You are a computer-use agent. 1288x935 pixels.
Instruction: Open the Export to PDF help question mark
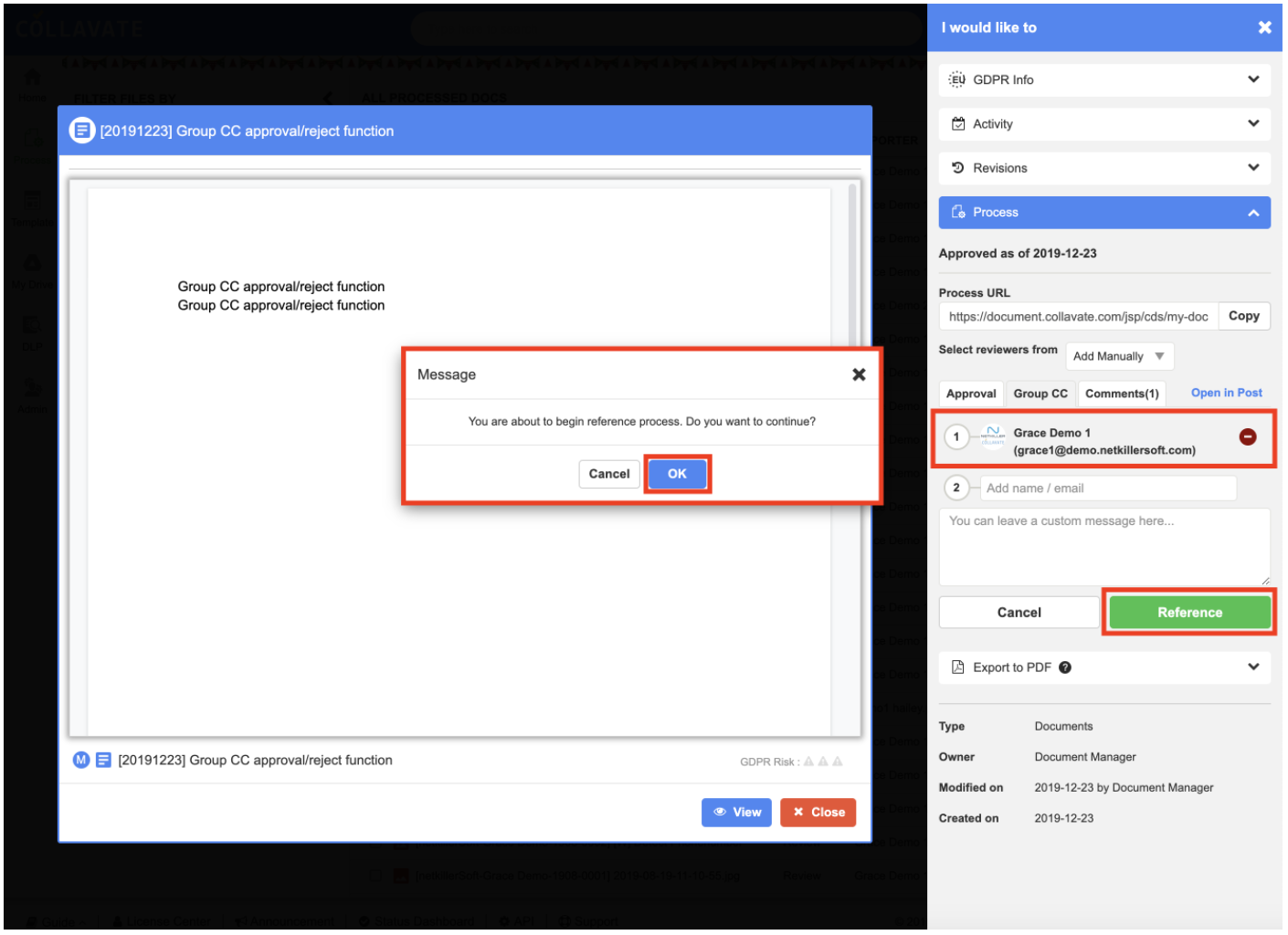click(x=1065, y=667)
